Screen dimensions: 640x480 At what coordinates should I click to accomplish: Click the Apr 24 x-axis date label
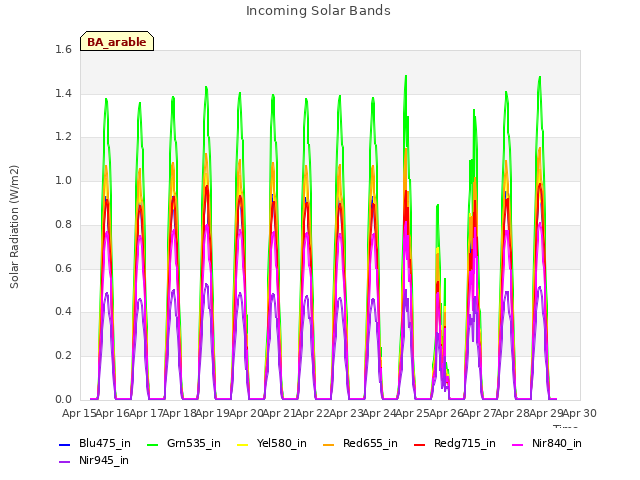point(380,413)
